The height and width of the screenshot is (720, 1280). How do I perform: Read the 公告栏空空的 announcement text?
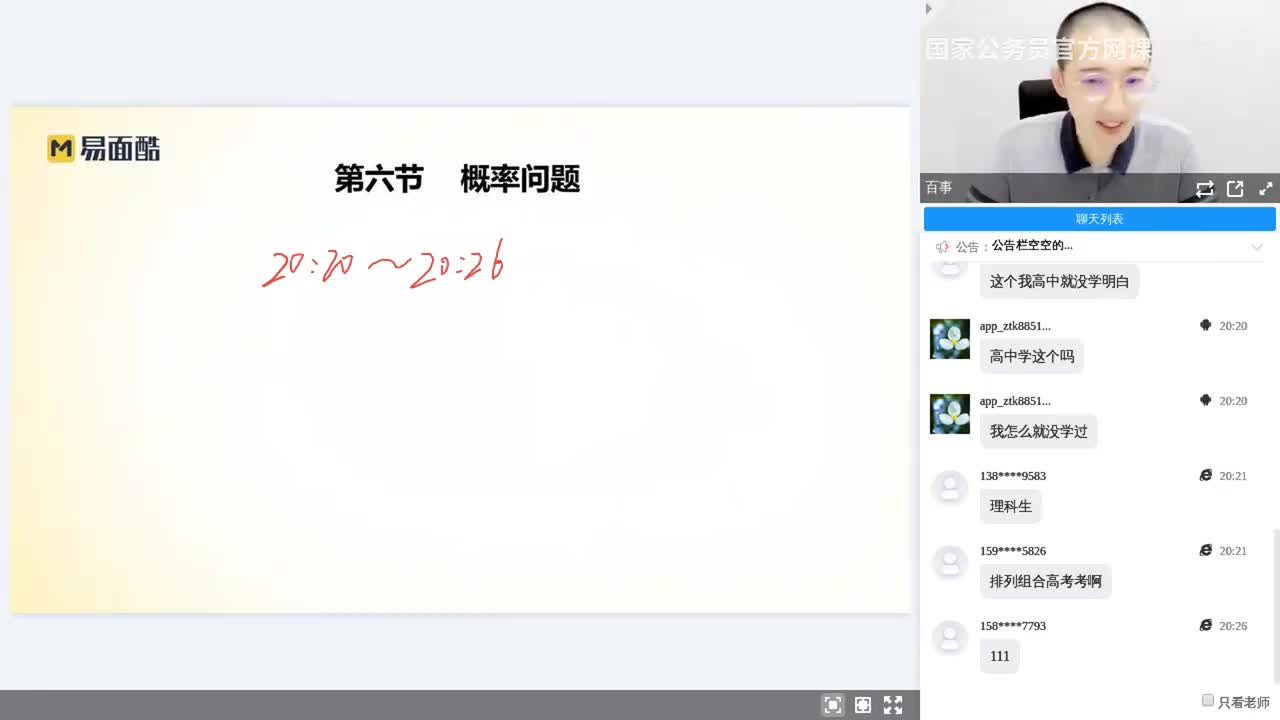coord(1032,246)
